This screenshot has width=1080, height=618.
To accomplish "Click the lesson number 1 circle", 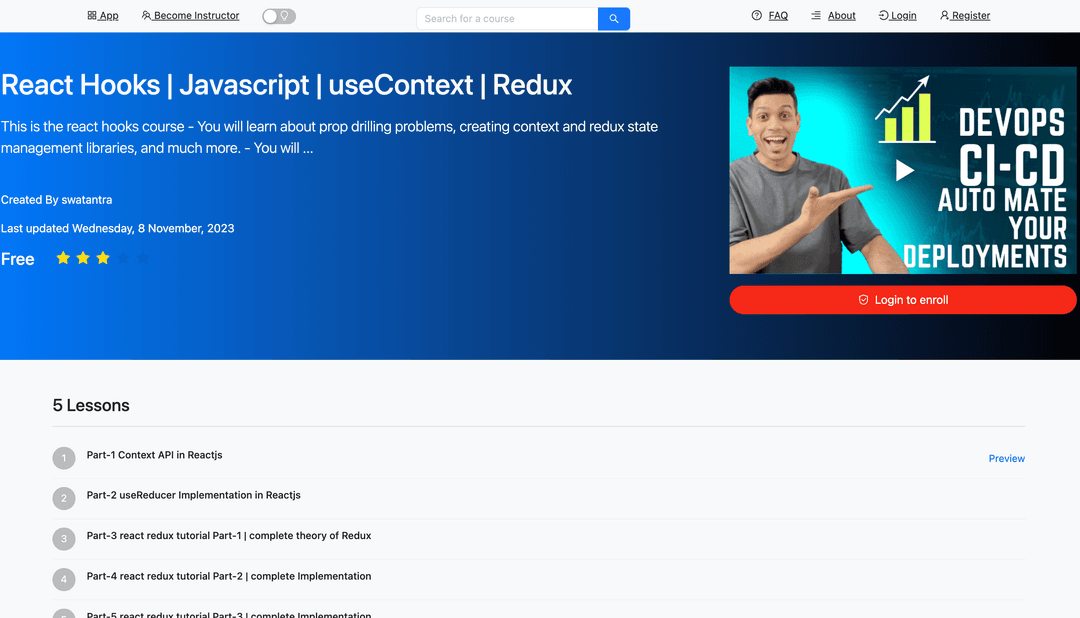I will pos(64,458).
